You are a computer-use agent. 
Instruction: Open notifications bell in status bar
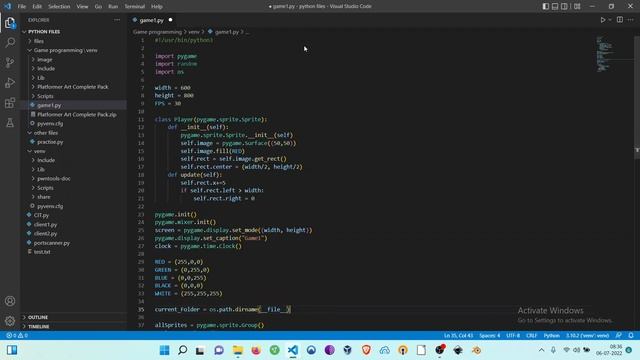(x=631, y=336)
